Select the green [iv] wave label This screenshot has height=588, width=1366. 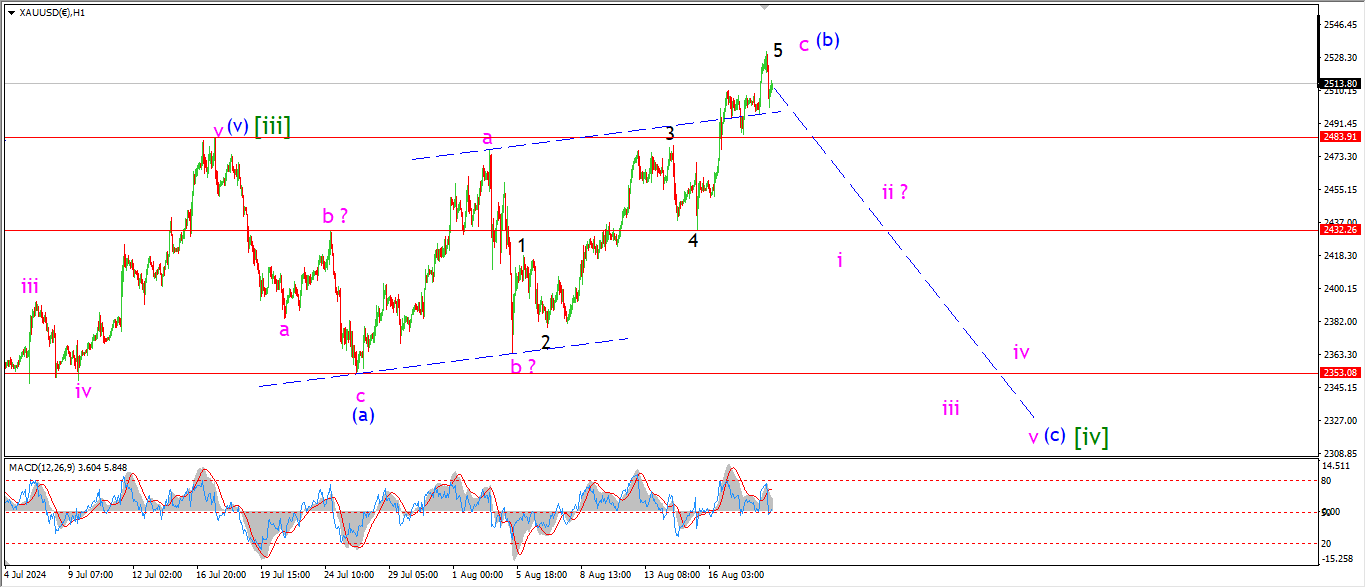tap(1091, 437)
